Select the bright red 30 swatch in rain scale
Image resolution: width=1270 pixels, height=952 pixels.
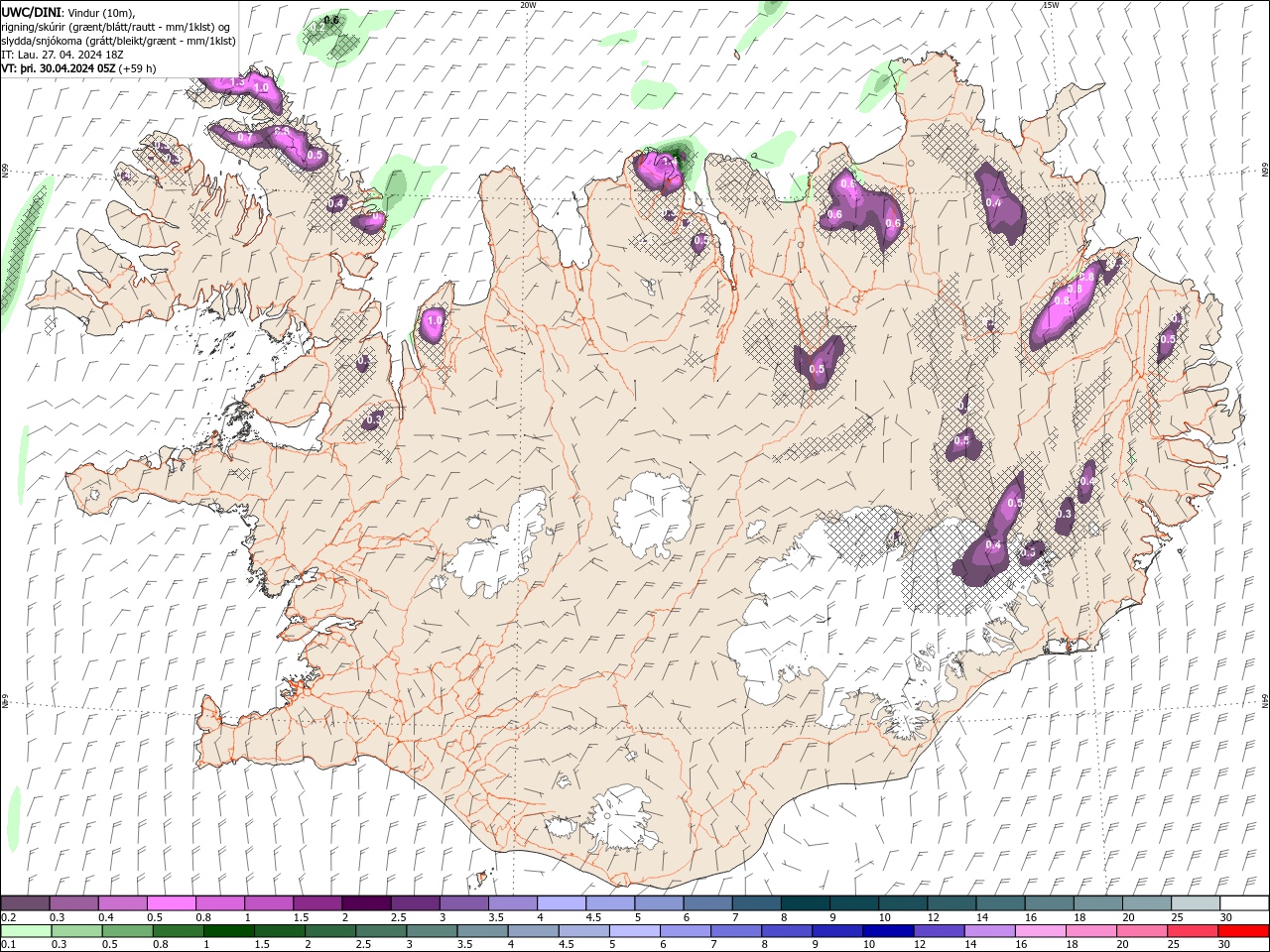1242,931
